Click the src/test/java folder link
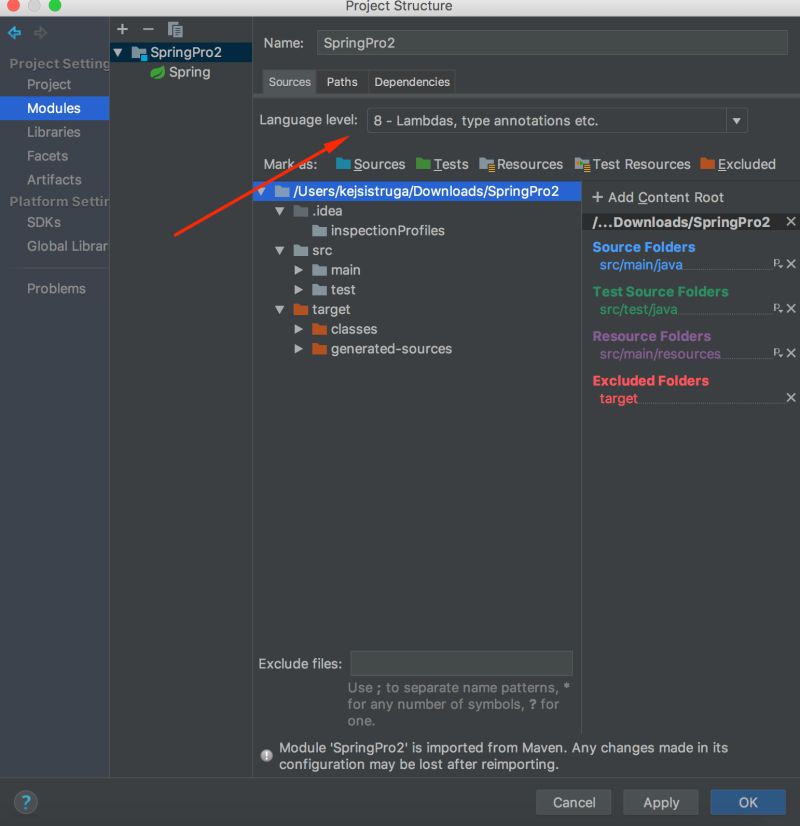800x826 pixels. [x=638, y=309]
